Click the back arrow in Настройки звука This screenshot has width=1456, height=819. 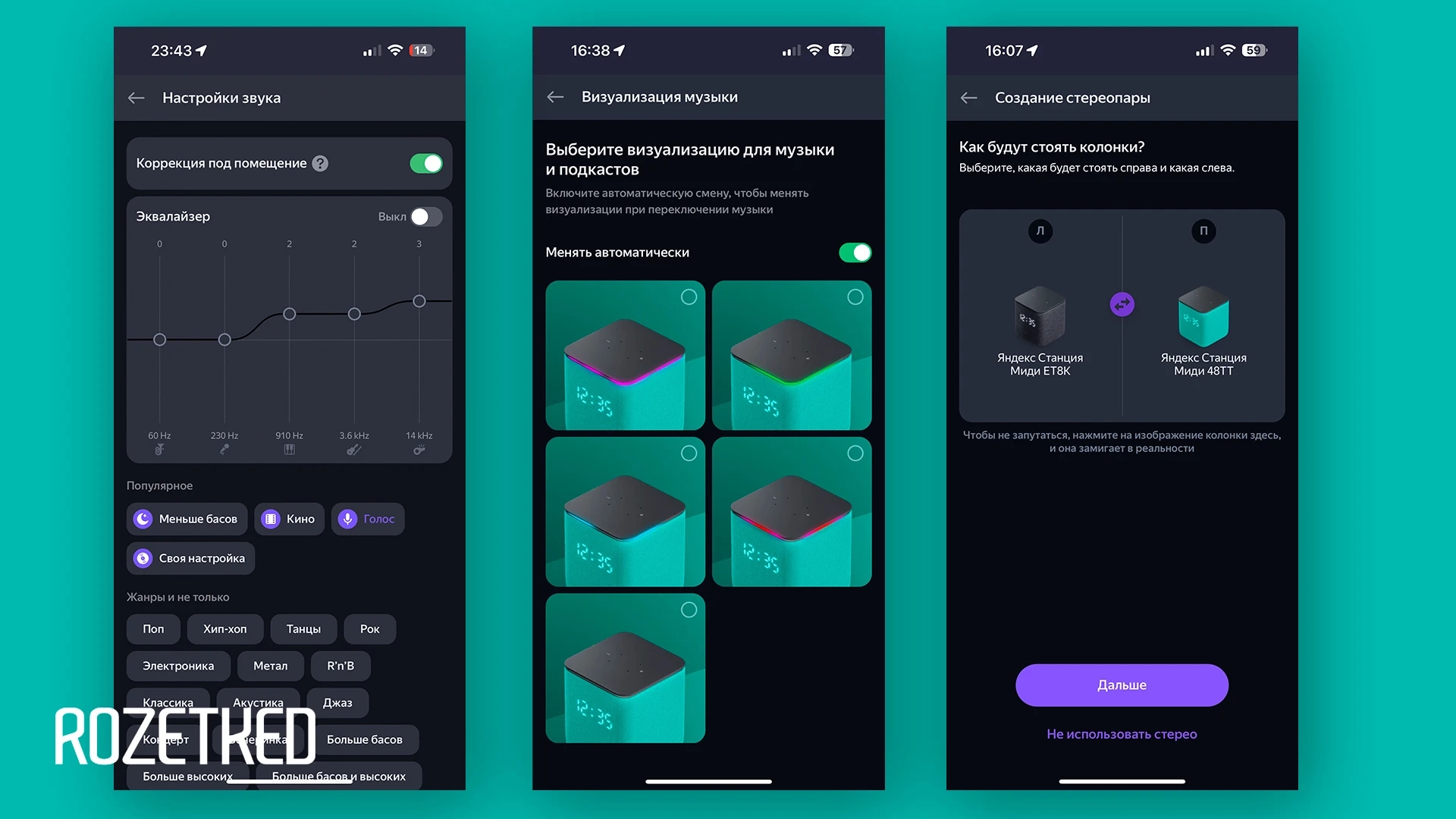pos(140,97)
